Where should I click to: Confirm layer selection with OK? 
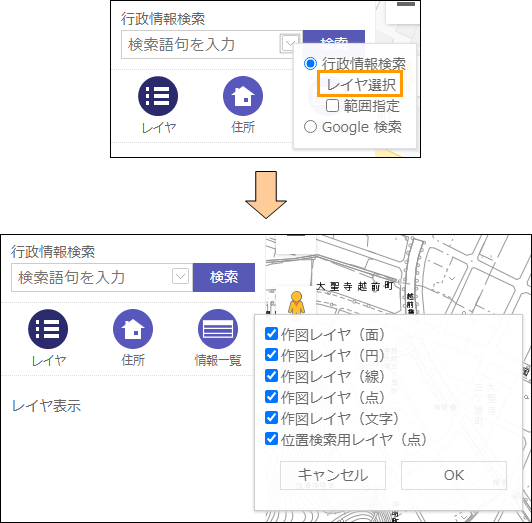(454, 475)
